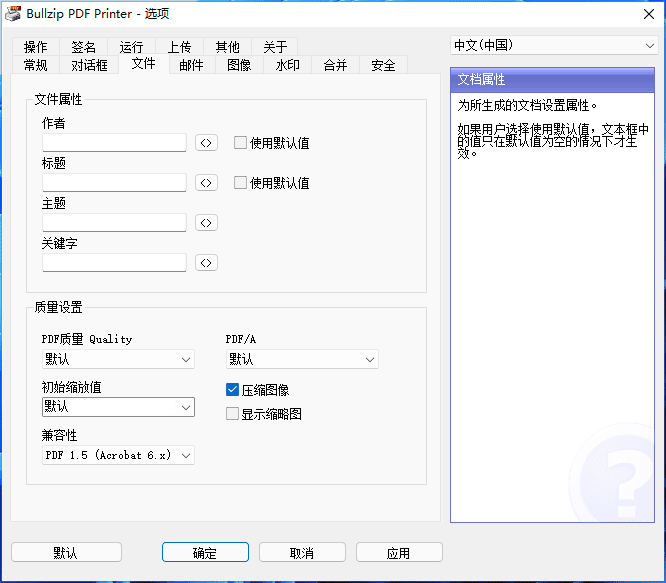Check the 显示缩略图 checkbox
Image resolution: width=666 pixels, height=583 pixels.
pos(233,414)
